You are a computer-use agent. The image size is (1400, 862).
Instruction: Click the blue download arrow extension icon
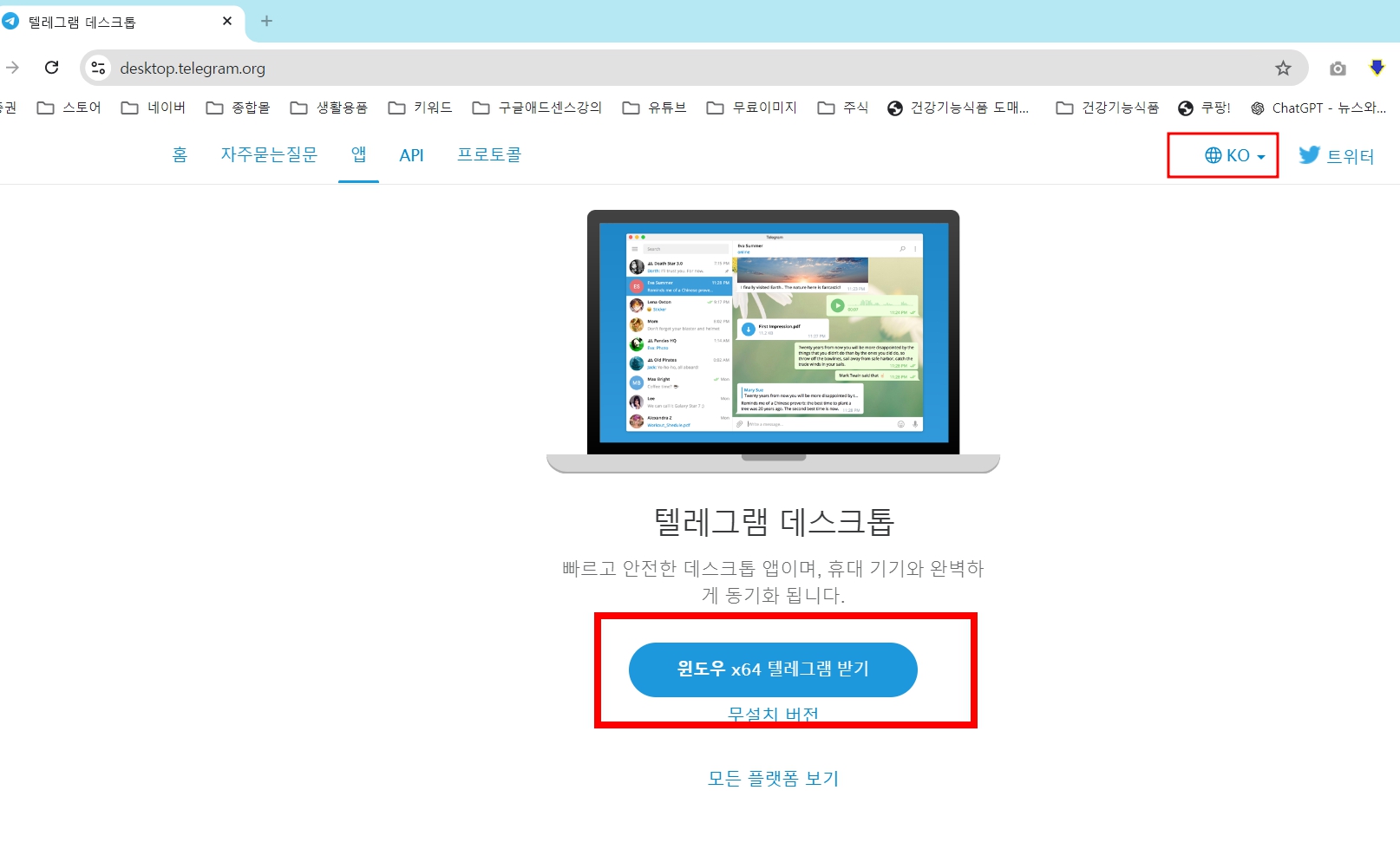point(1377,67)
